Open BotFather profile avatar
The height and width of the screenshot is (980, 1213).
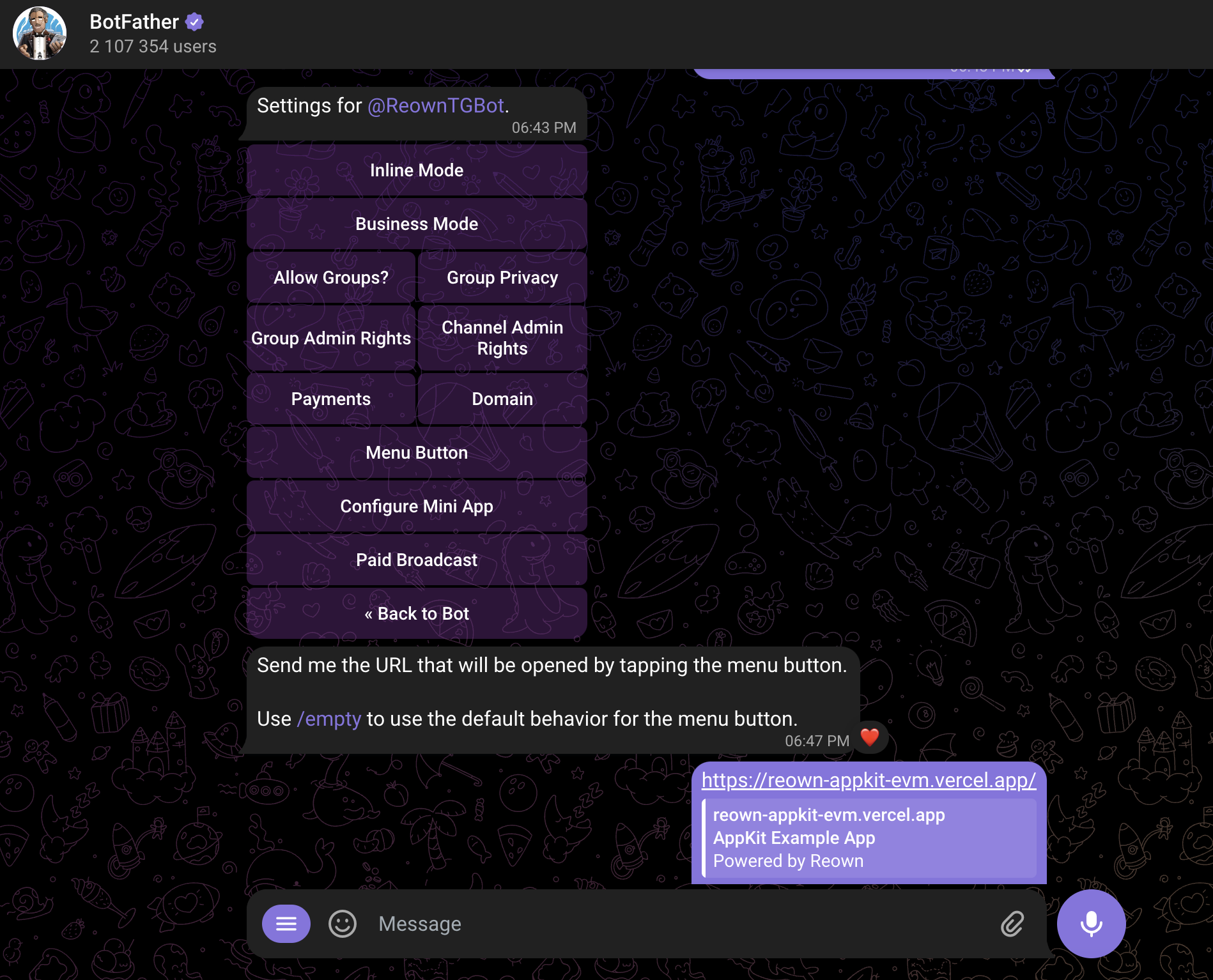[x=40, y=33]
